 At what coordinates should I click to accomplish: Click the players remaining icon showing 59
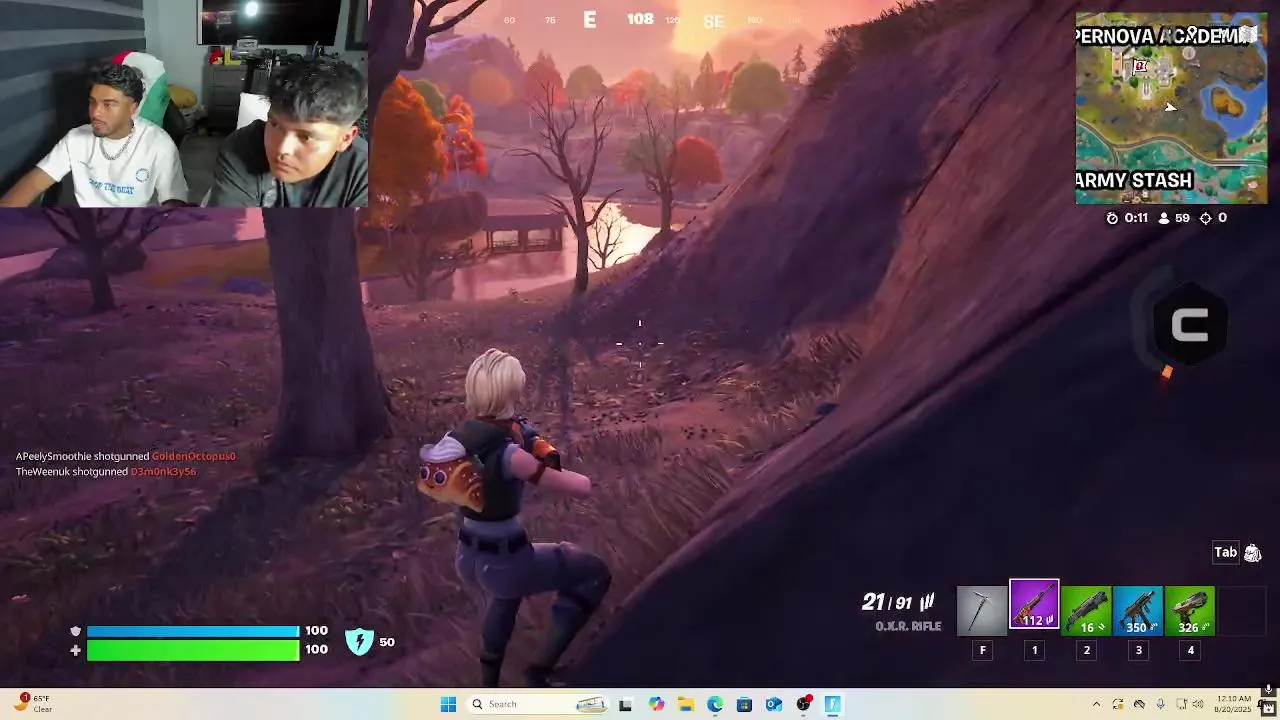coord(1163,218)
